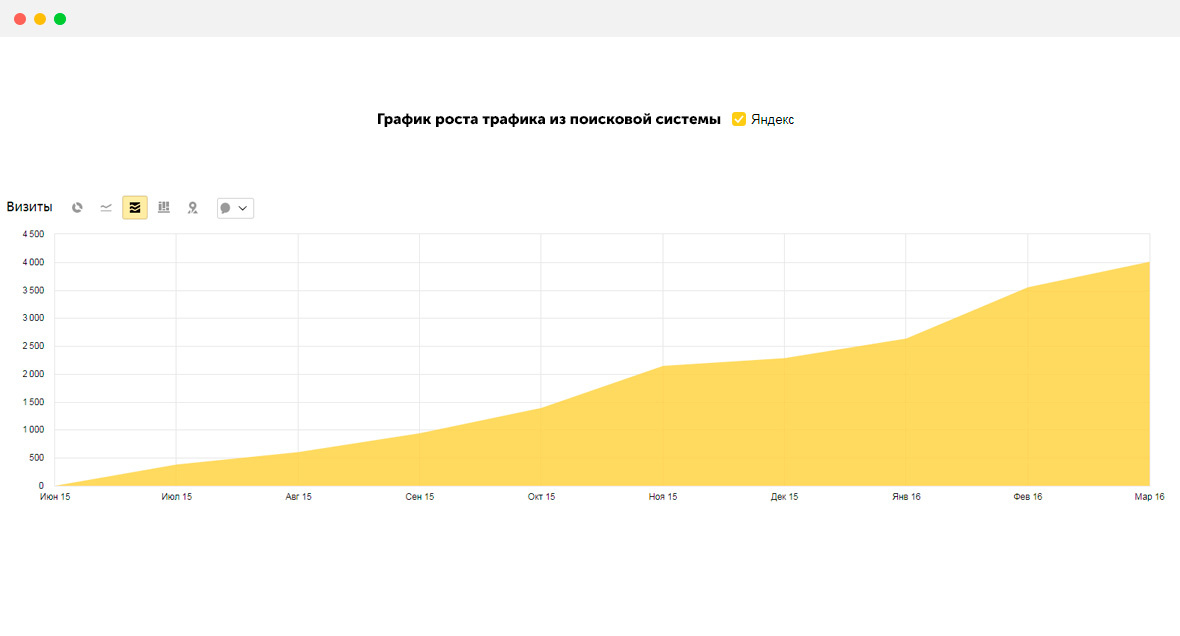
Task: Click the Ноя 15 axis label
Action: [663, 497]
